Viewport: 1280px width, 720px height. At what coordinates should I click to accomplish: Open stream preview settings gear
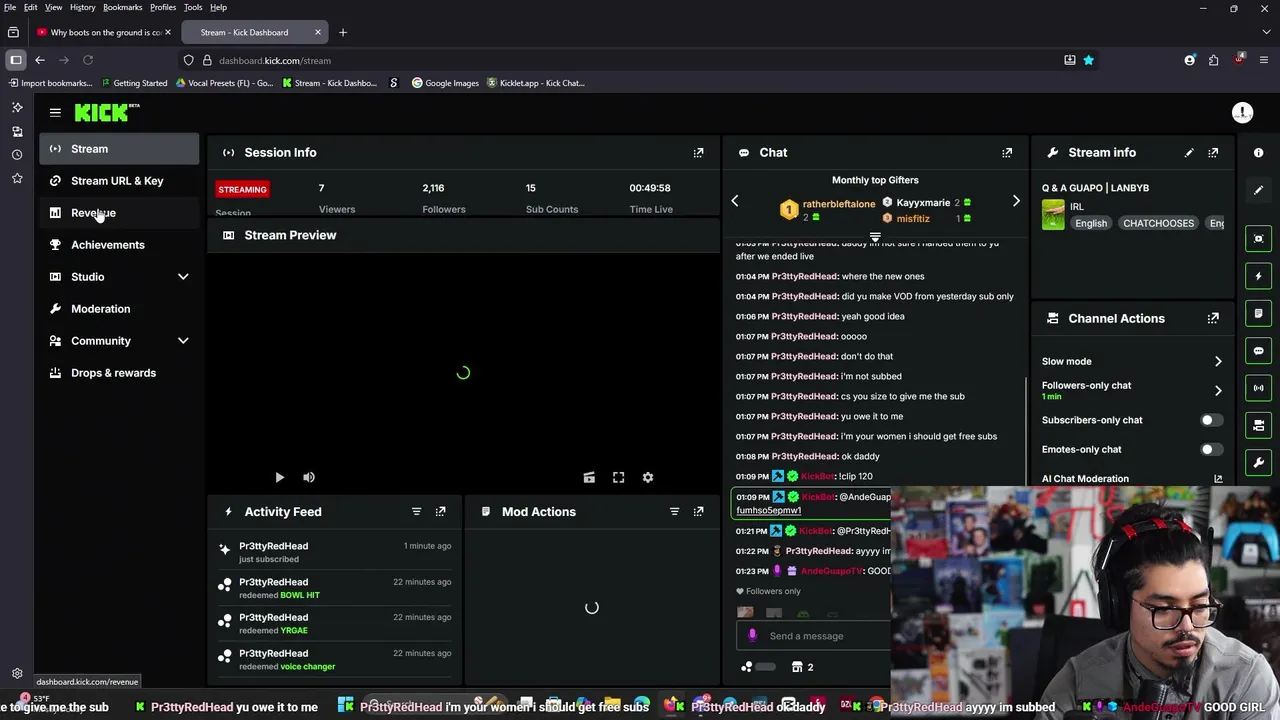[x=648, y=478]
